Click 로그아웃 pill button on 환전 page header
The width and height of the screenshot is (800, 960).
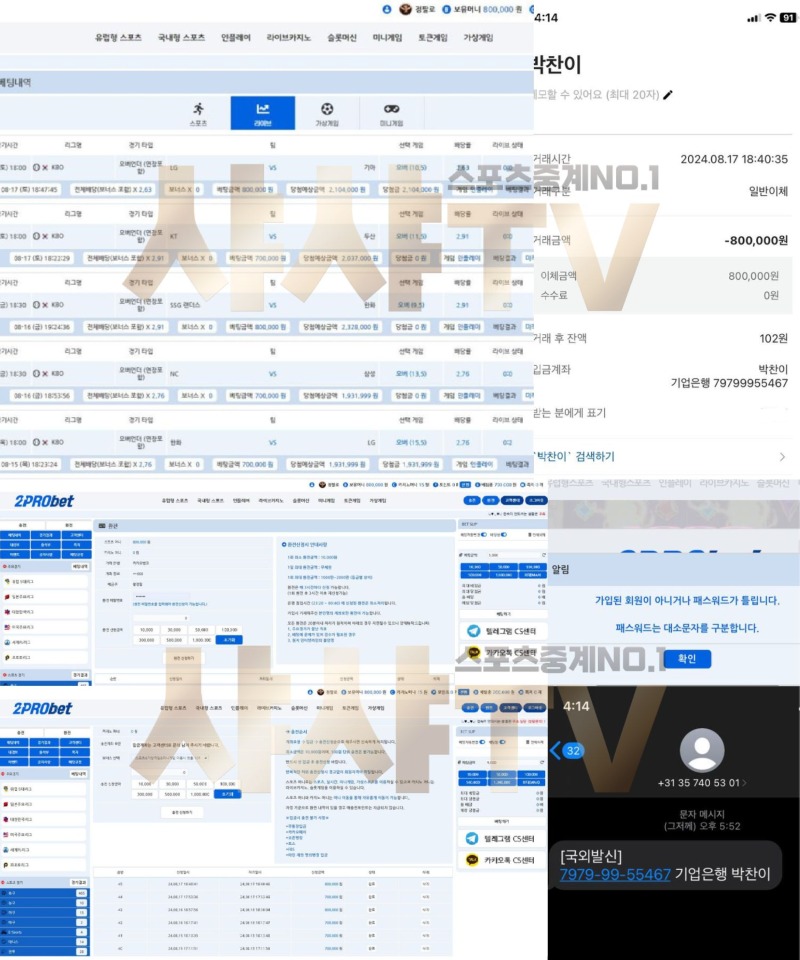pyautogui.click(x=536, y=500)
